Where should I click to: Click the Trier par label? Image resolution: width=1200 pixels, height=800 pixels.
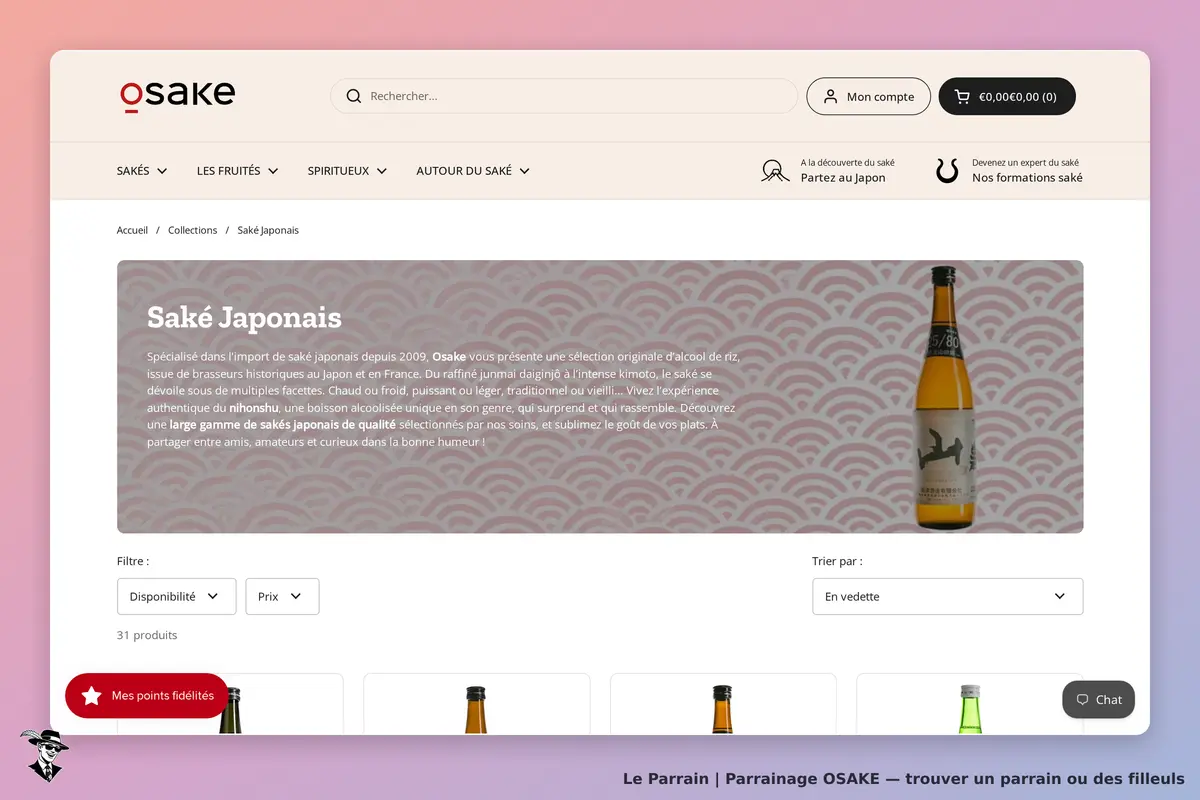point(837,562)
